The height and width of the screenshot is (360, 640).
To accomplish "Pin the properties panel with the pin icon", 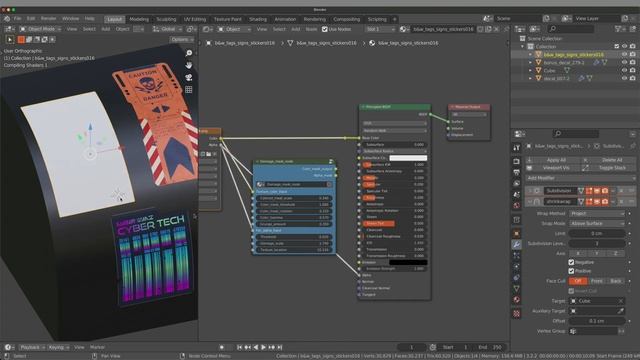I will [x=633, y=146].
